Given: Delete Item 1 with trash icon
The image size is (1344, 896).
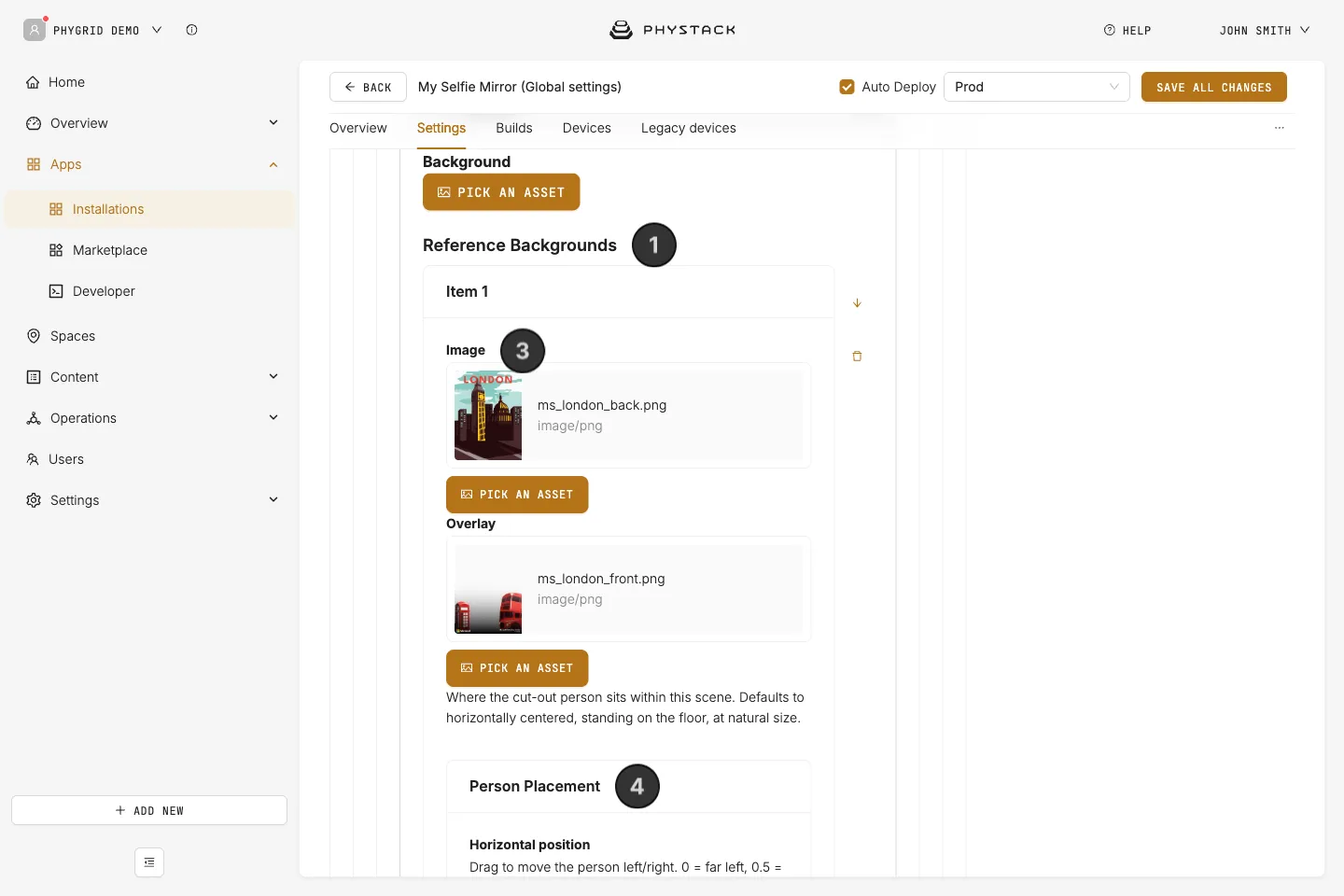Looking at the screenshot, I should 857,356.
